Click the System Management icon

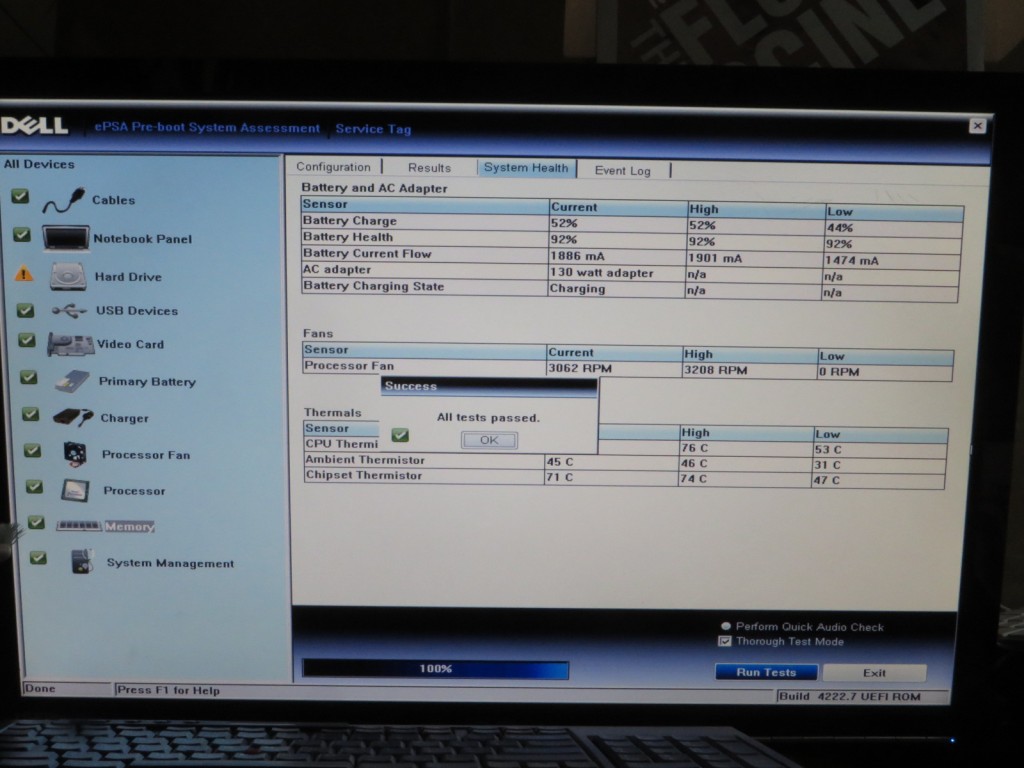82,562
